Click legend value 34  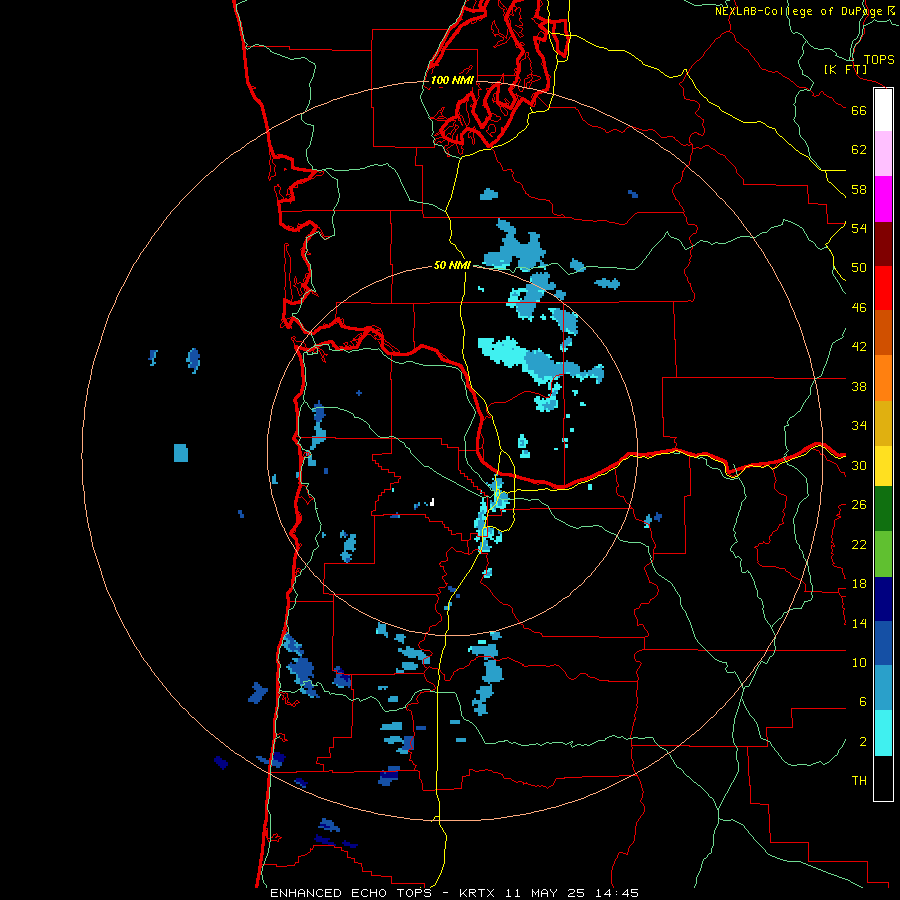[859, 426]
